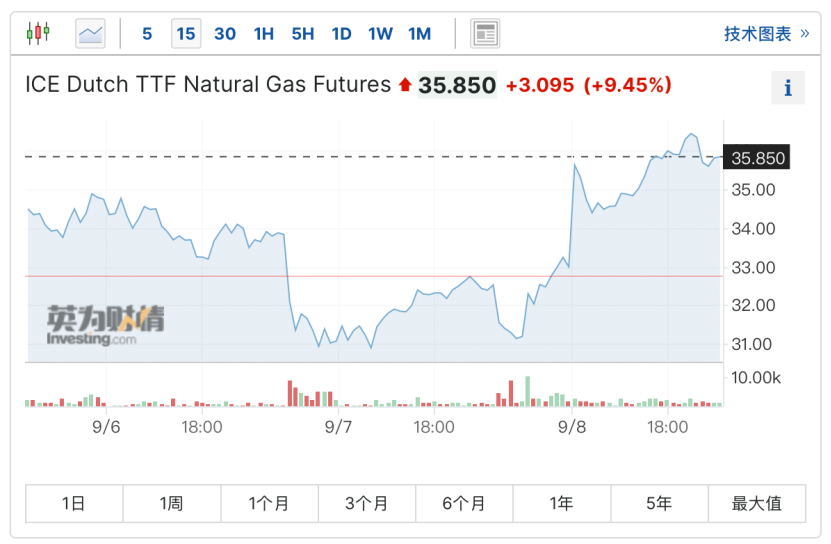Viewport: 831px width, 544px height.
Task: Switch to the 5H interval
Action: pyautogui.click(x=303, y=34)
